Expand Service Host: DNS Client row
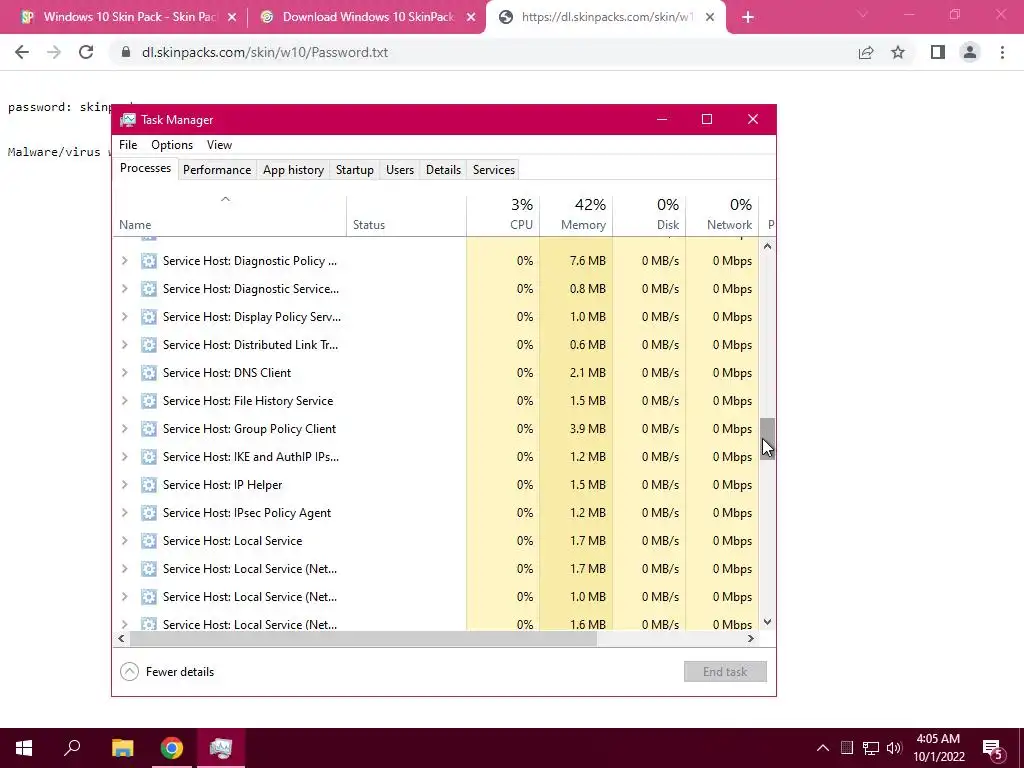Image resolution: width=1024 pixels, height=768 pixels. (x=124, y=373)
